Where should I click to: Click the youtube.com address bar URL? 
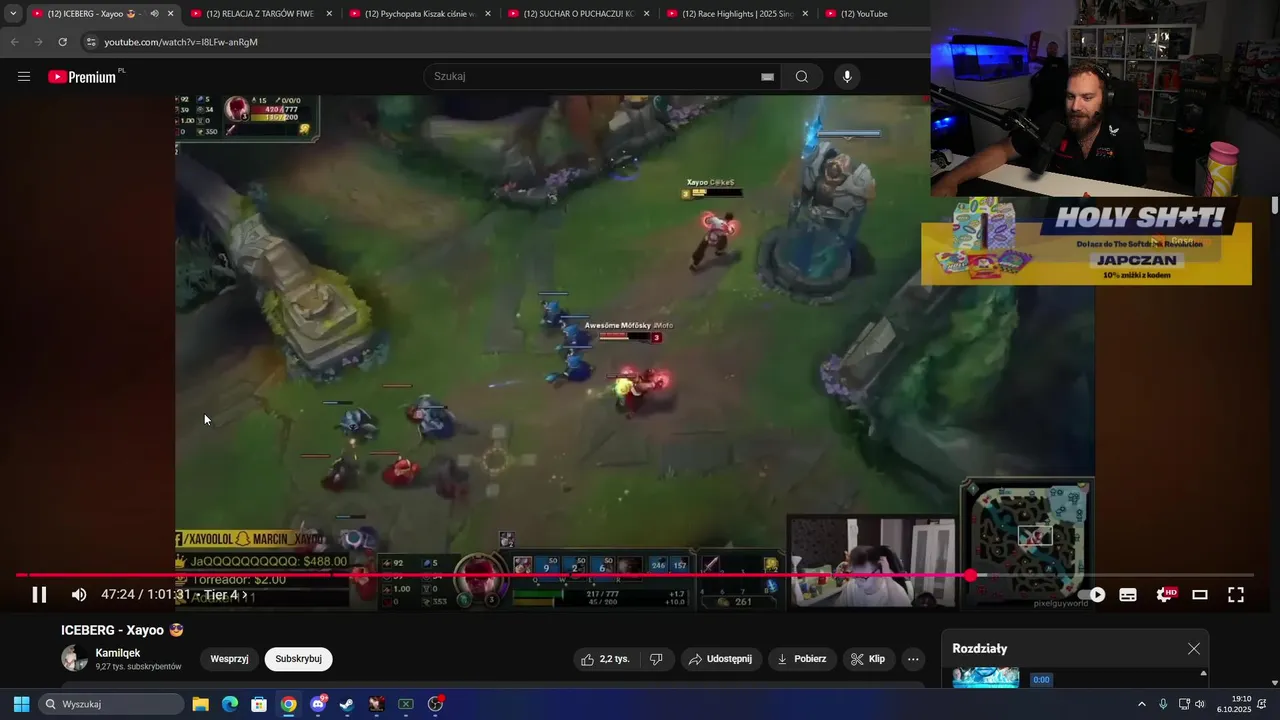tap(181, 42)
